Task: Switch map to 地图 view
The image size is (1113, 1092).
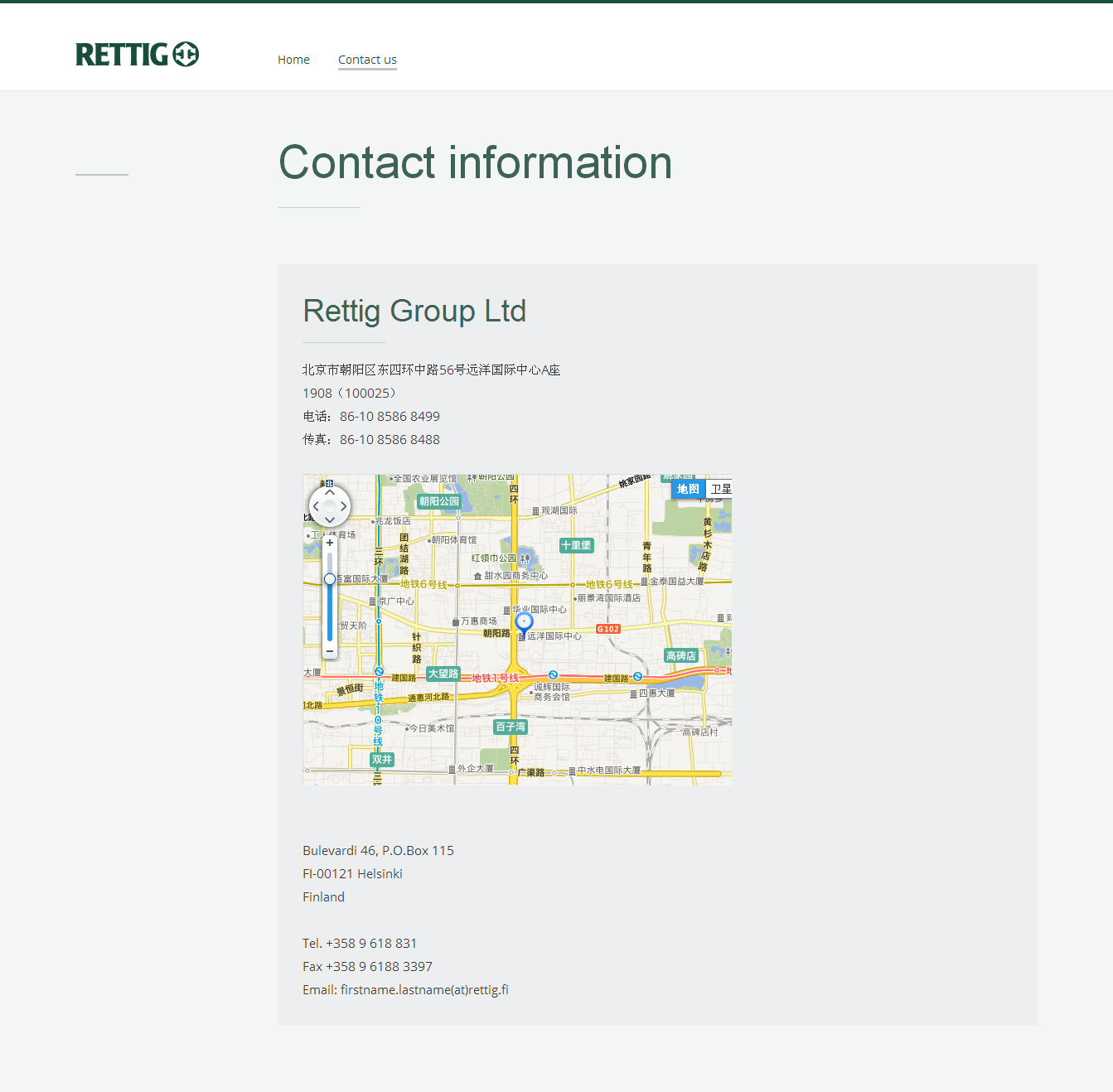Action: 688,489
